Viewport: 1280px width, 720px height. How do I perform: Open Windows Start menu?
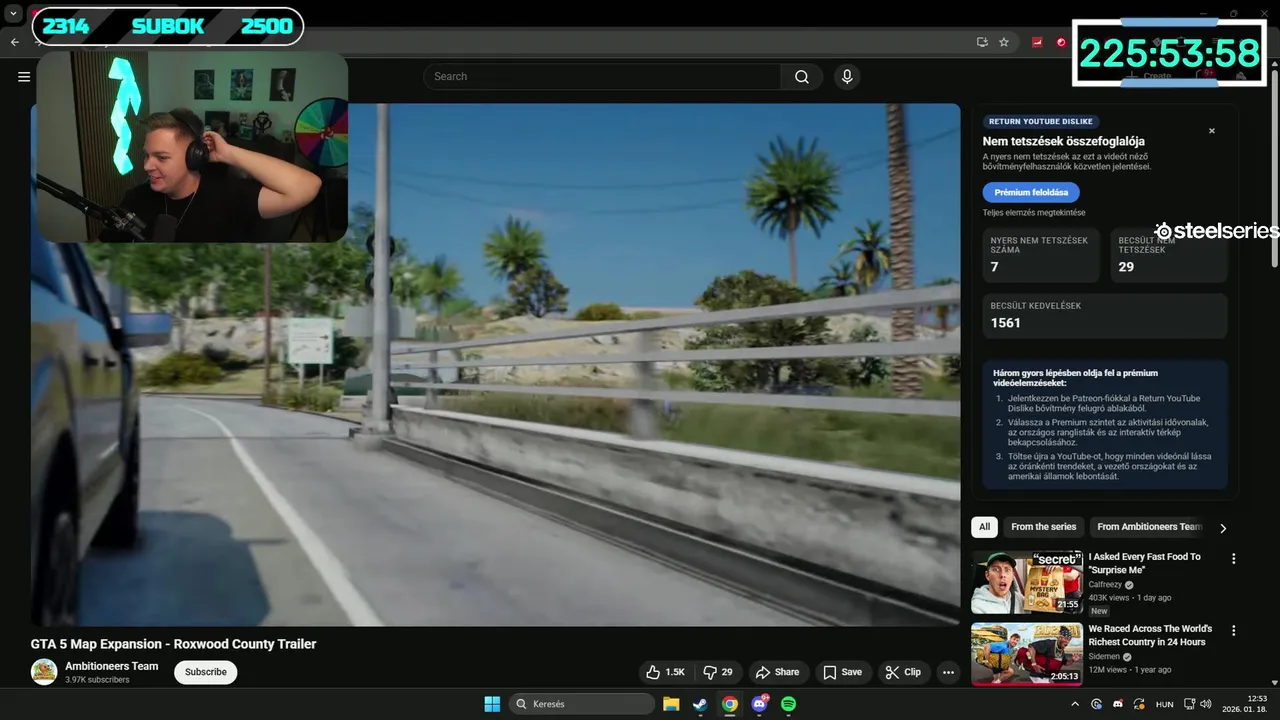492,704
